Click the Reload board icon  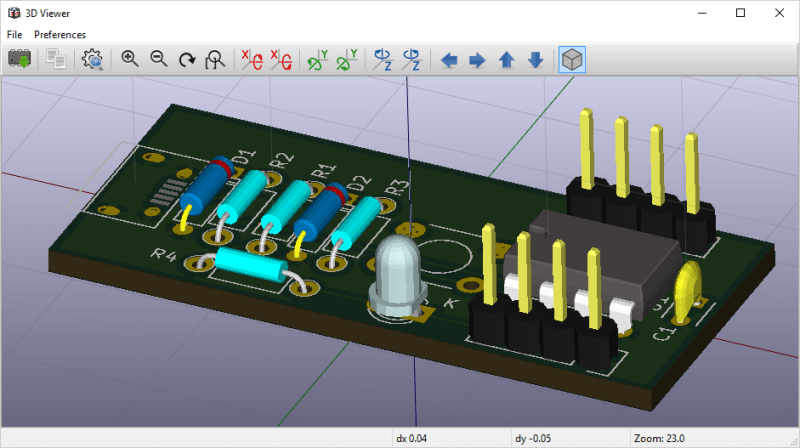point(19,60)
